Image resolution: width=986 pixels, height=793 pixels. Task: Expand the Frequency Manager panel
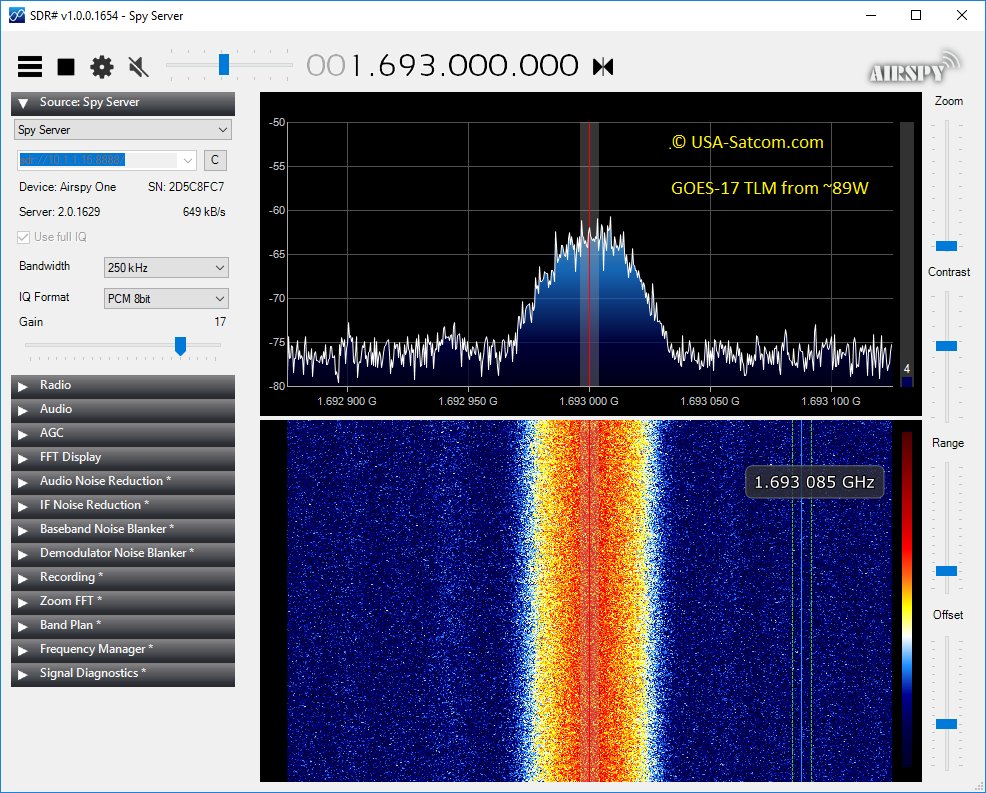[122, 650]
